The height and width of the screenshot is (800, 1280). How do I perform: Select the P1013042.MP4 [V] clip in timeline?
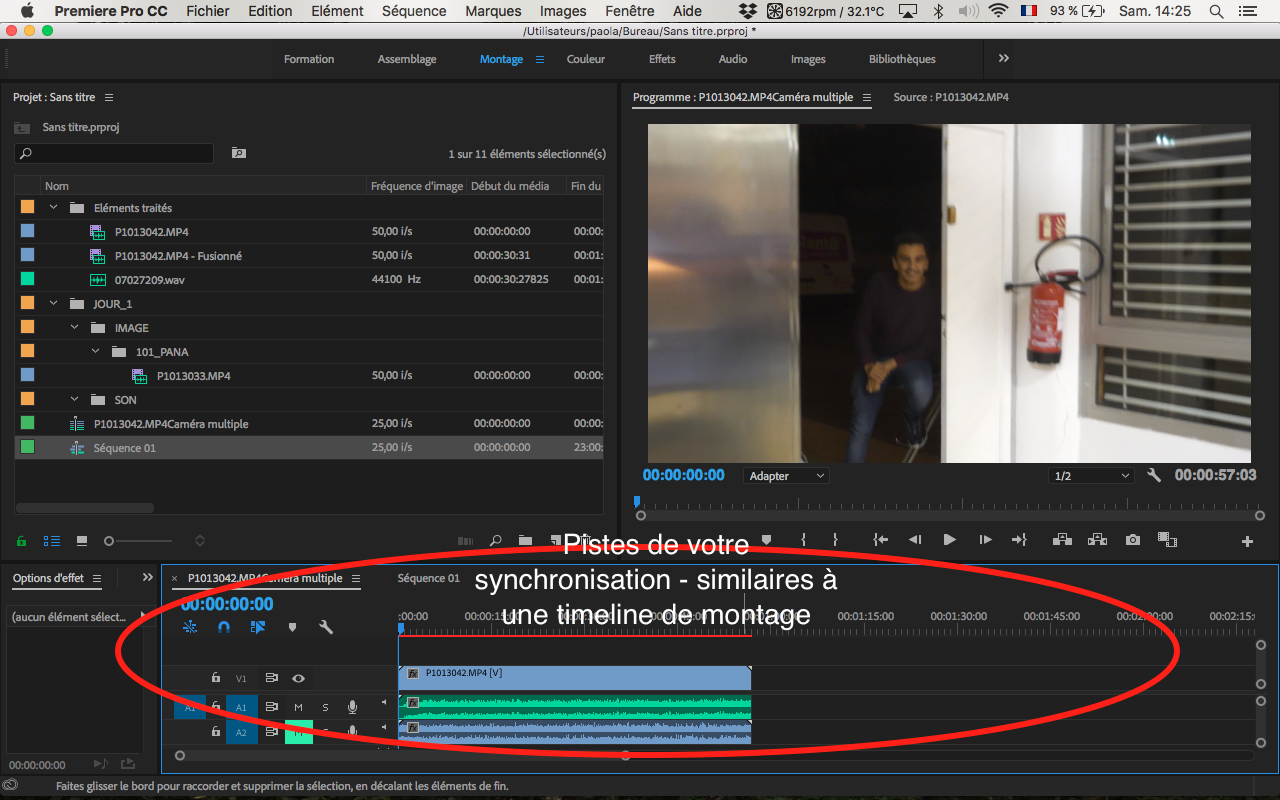tap(575, 678)
